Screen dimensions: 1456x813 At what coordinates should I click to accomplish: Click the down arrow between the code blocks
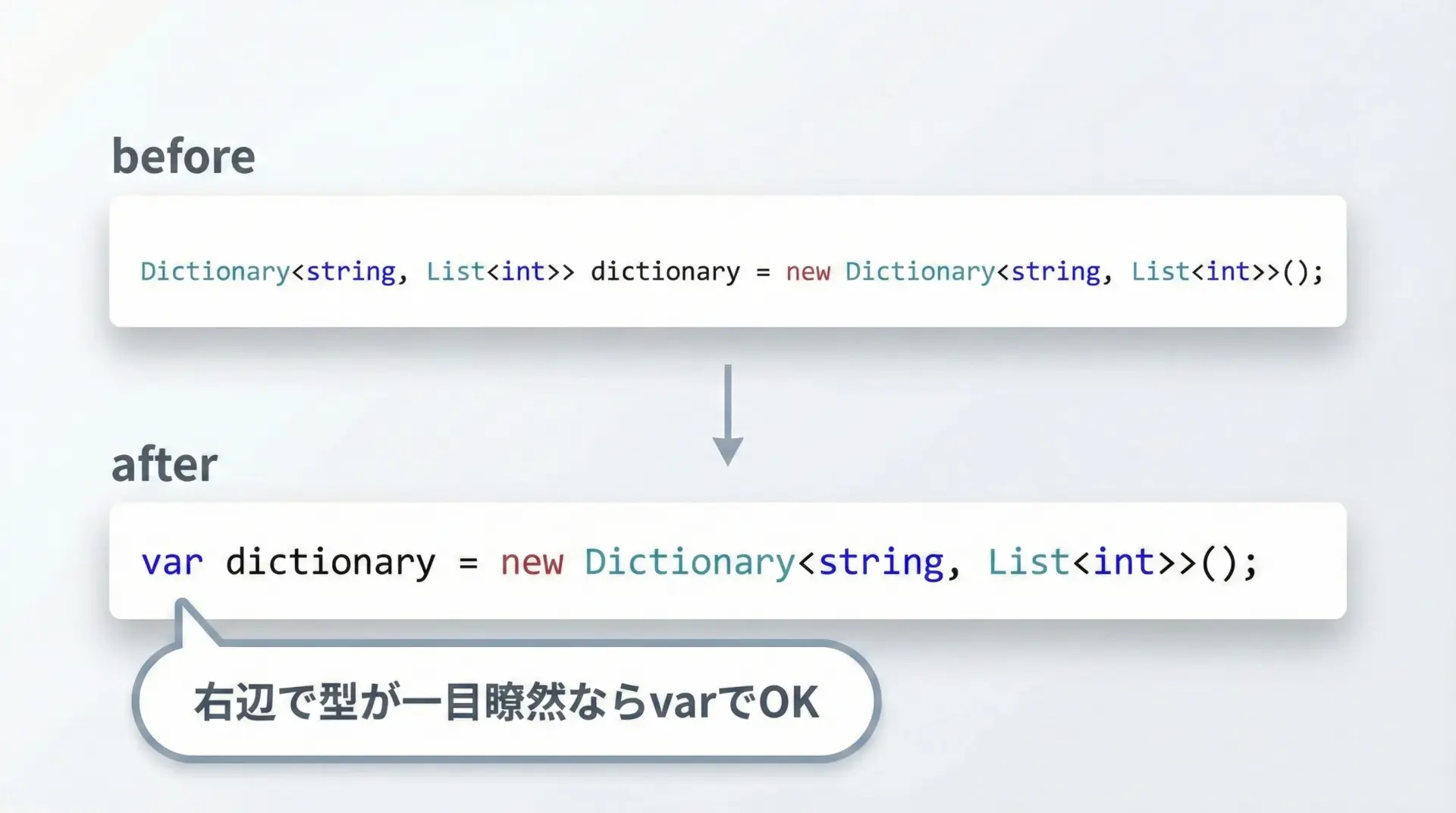click(727, 415)
